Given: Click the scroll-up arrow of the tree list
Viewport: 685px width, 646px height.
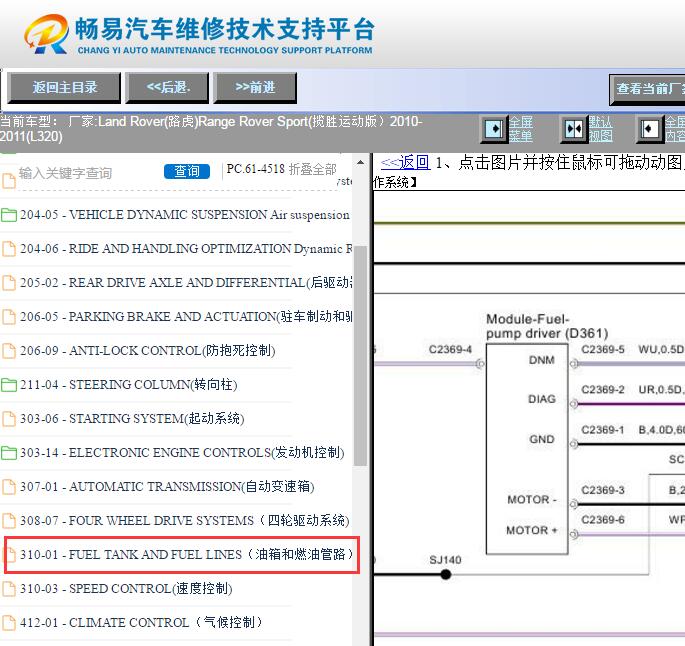Looking at the screenshot, I should click(x=360, y=162).
